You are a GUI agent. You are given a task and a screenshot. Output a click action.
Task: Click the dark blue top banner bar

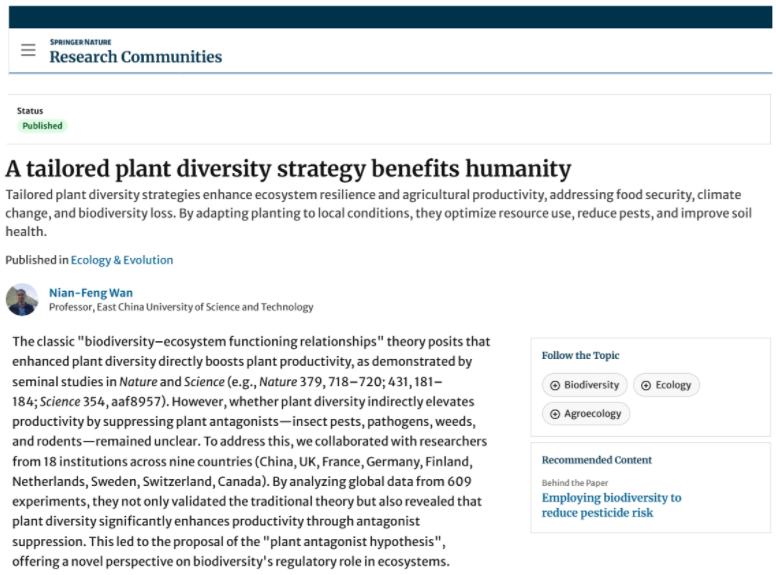point(388,16)
